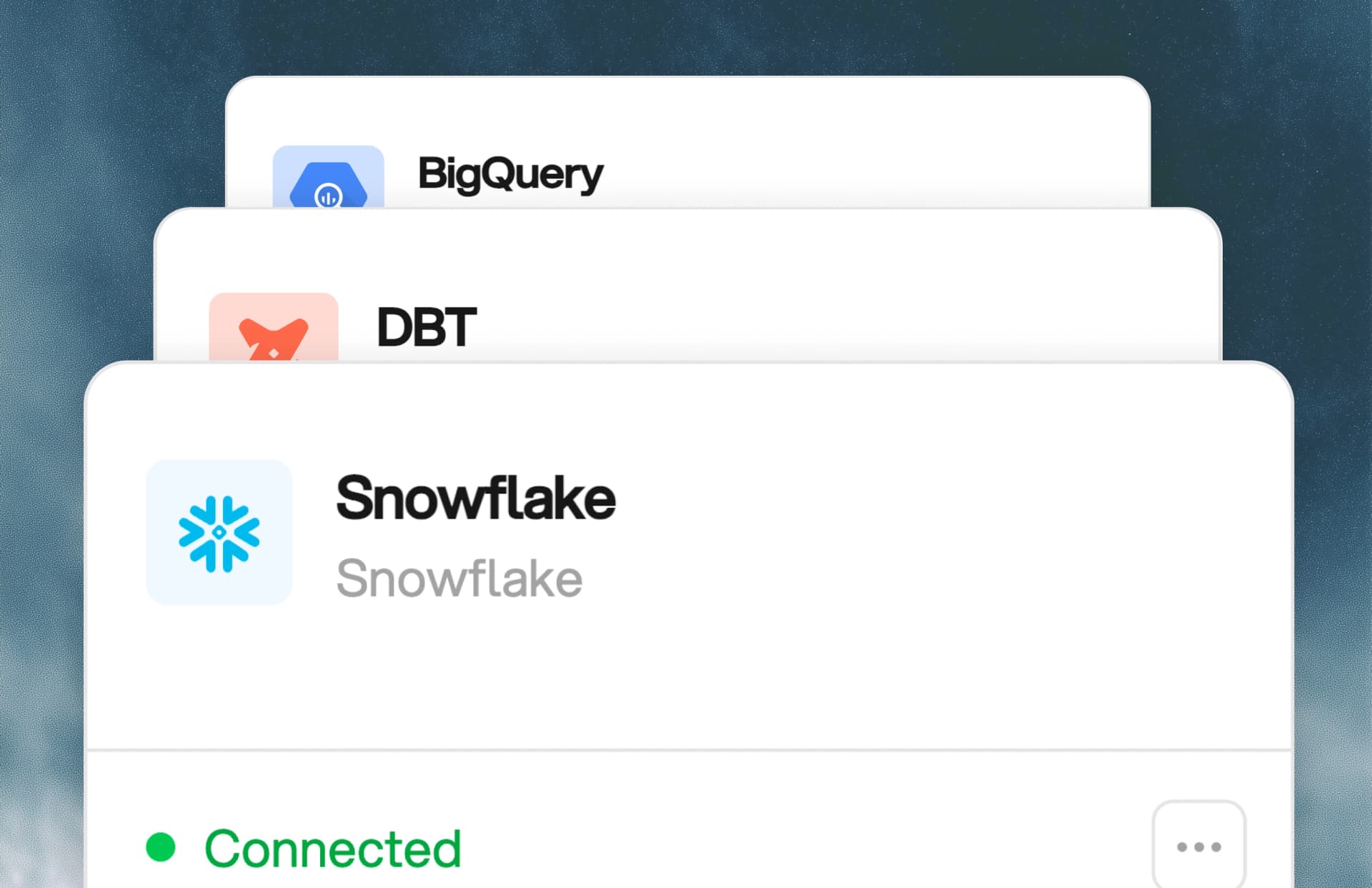
Task: Select the Connected status label
Action: [x=333, y=849]
